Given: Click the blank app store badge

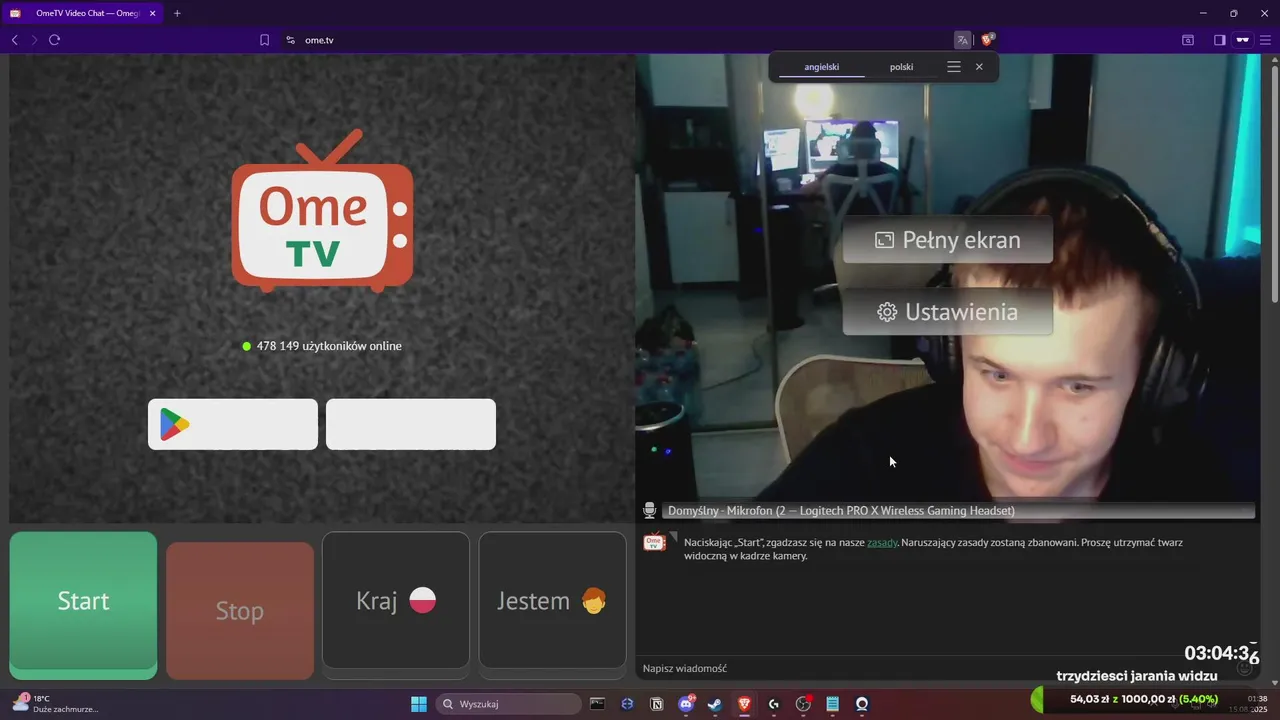Looking at the screenshot, I should [x=411, y=424].
